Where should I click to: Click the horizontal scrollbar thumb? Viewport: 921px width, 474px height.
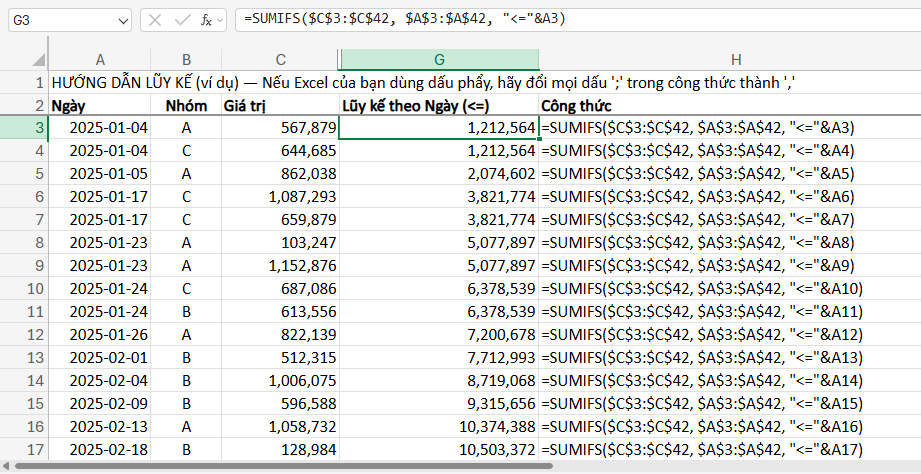284,467
